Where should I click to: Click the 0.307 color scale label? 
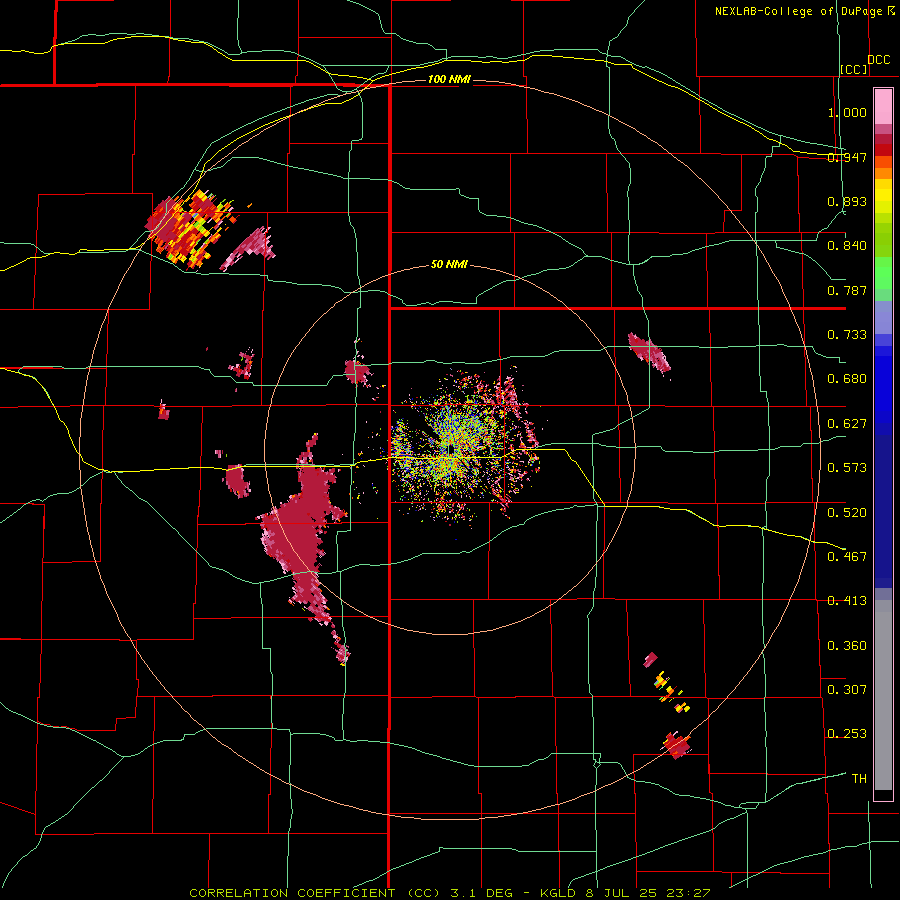pos(847,690)
